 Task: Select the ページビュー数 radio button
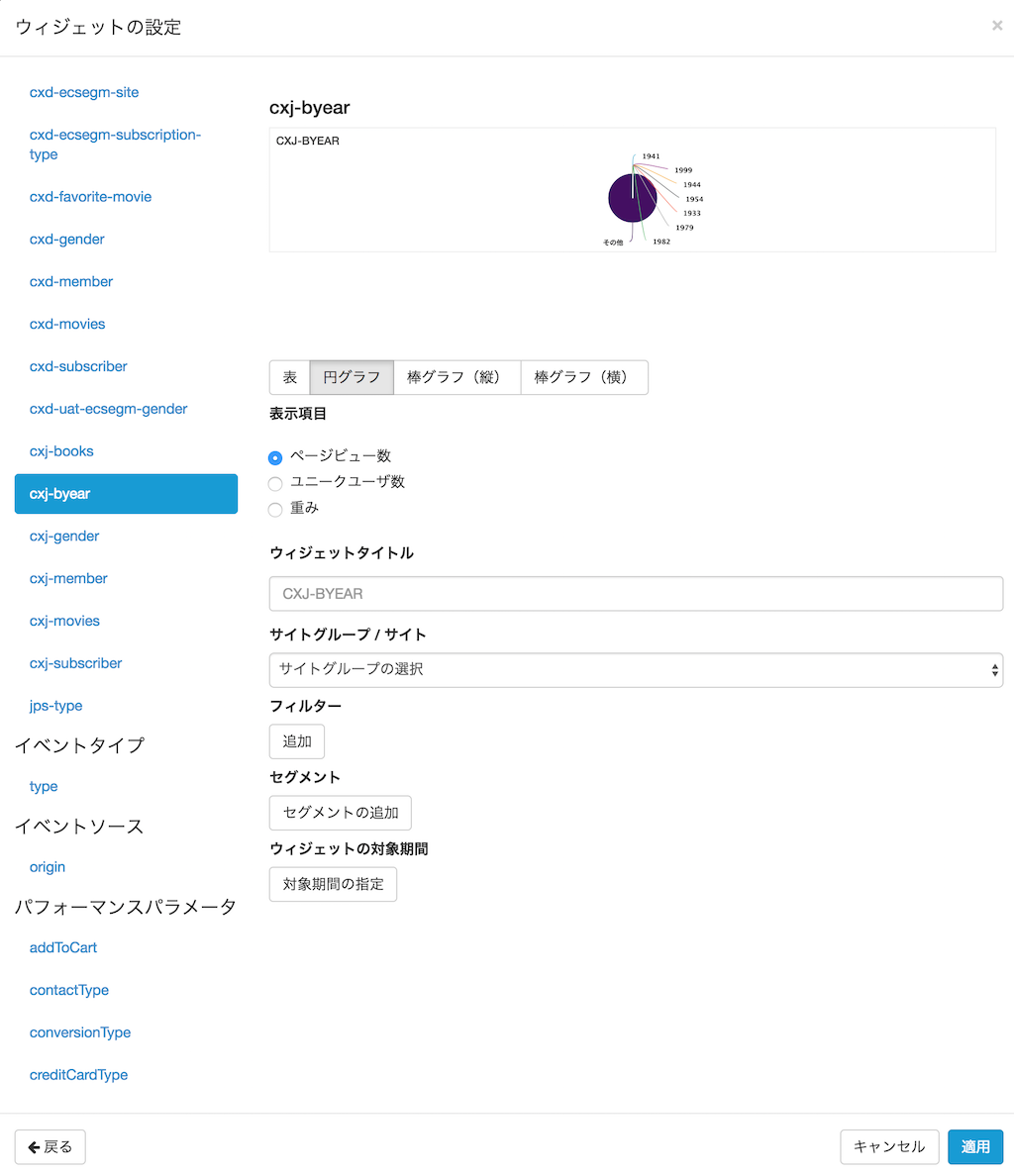[275, 457]
